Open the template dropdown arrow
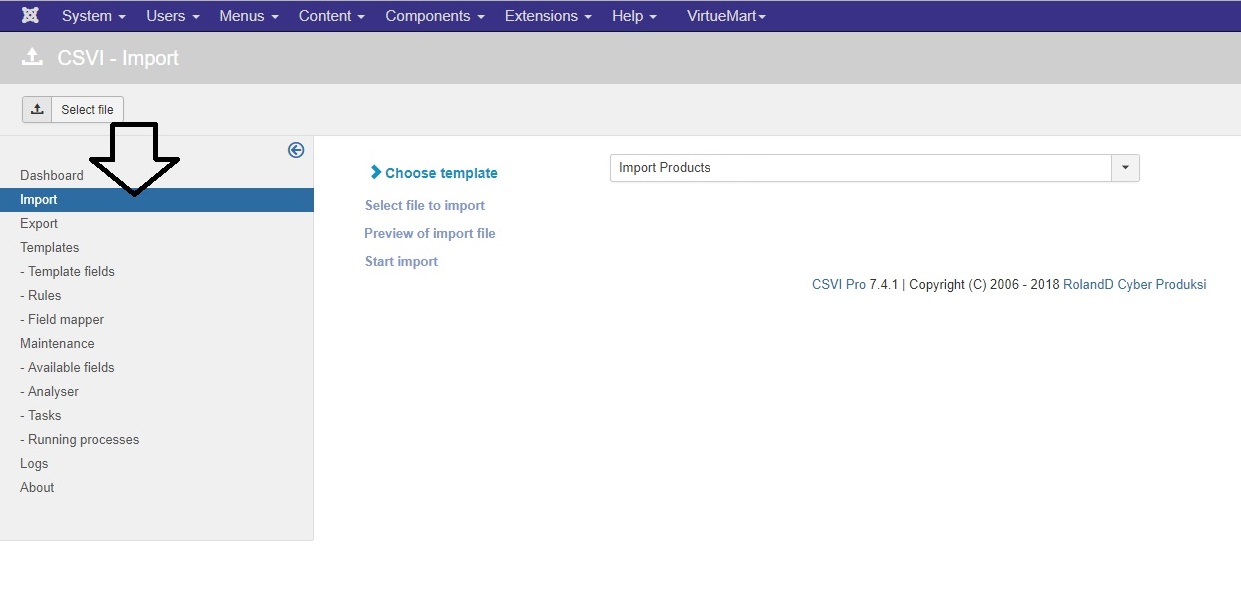 click(1125, 168)
